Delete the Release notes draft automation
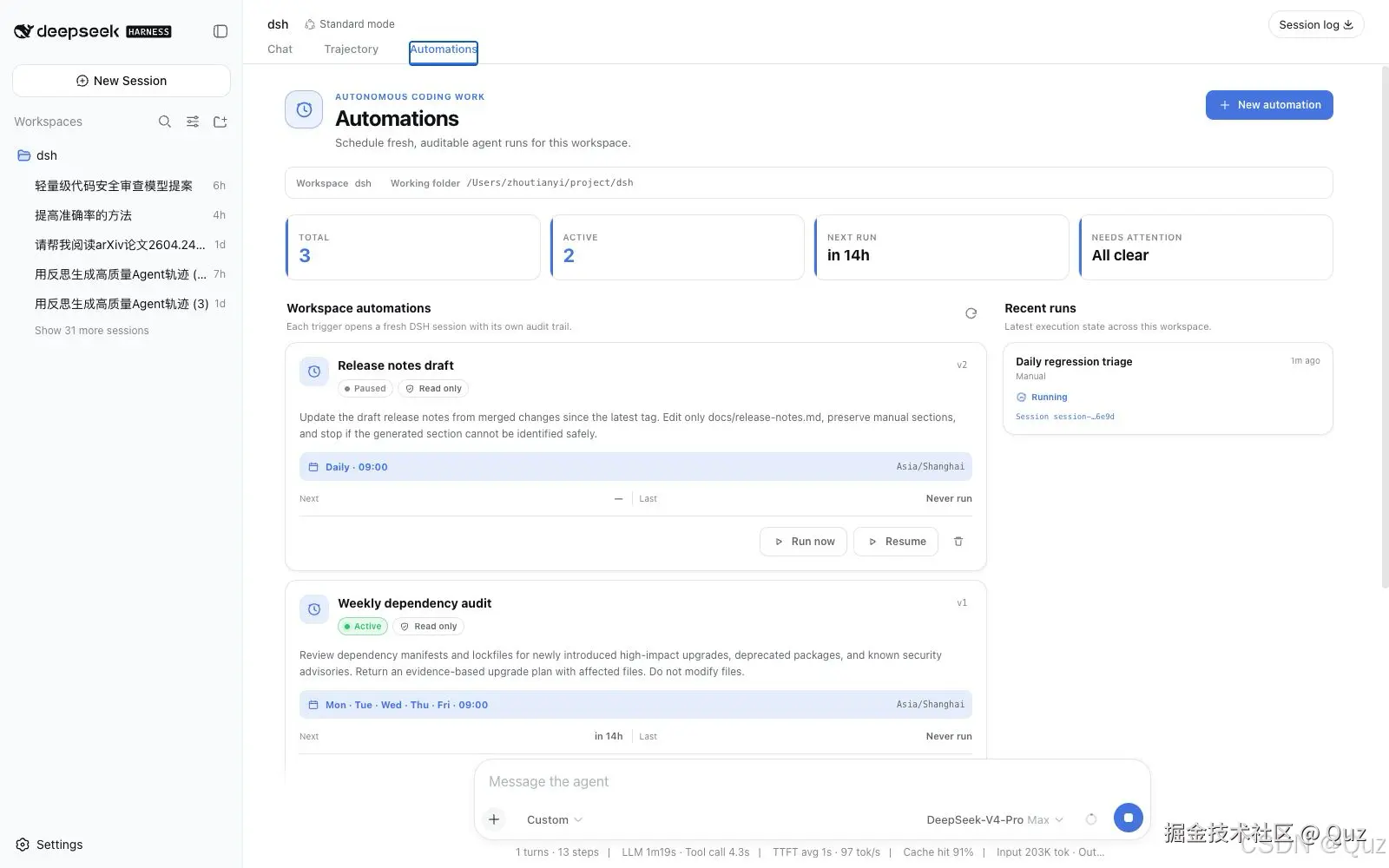1389x868 pixels. click(958, 542)
